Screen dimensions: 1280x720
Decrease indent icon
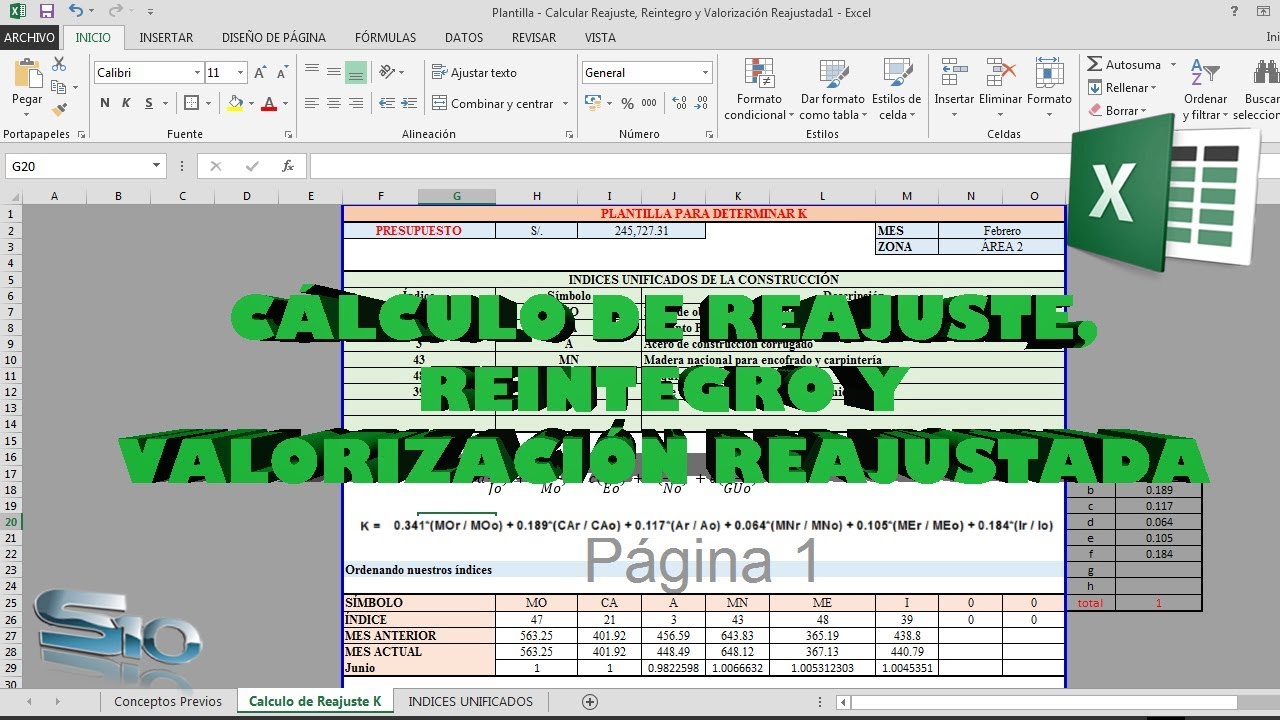pos(386,103)
